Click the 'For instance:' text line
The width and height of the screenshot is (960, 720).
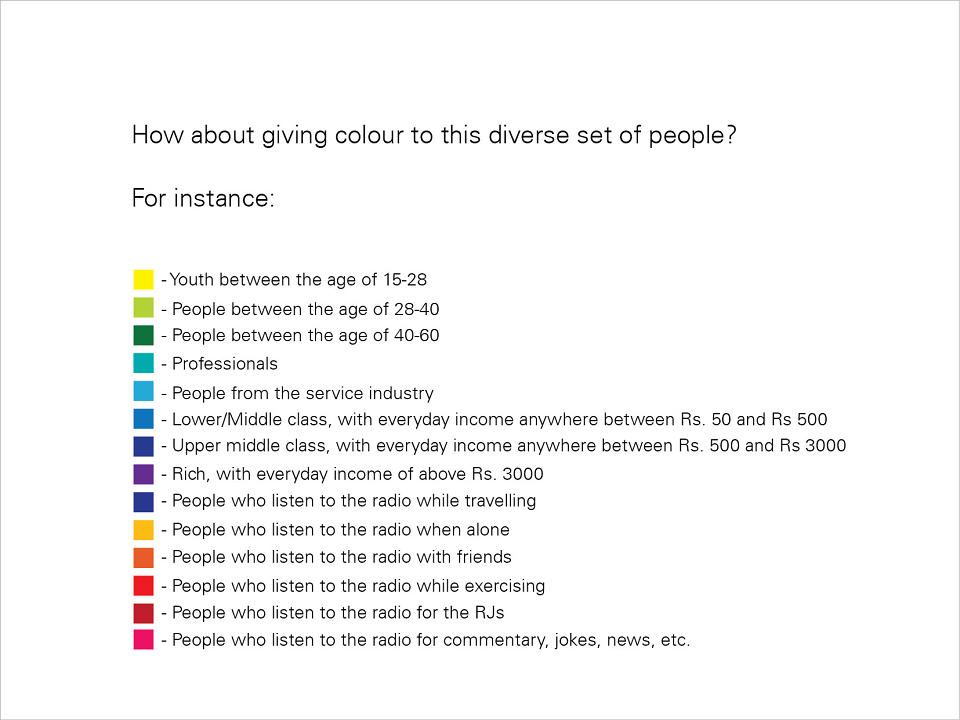coord(203,198)
